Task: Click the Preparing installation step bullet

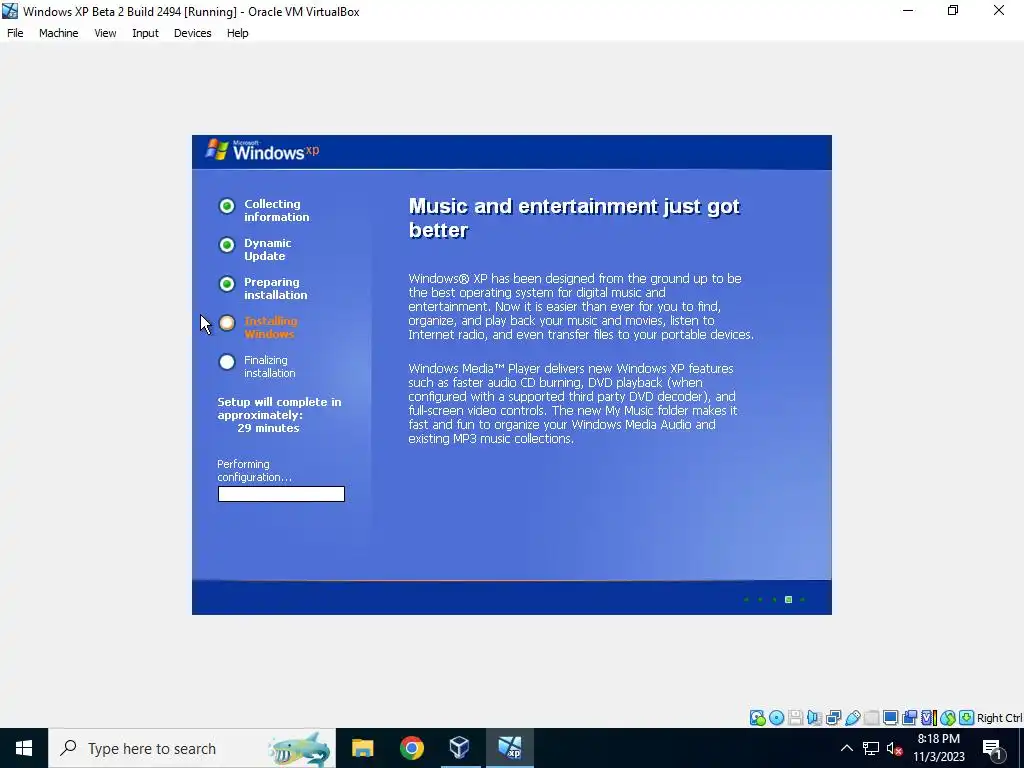Action: [x=227, y=284]
